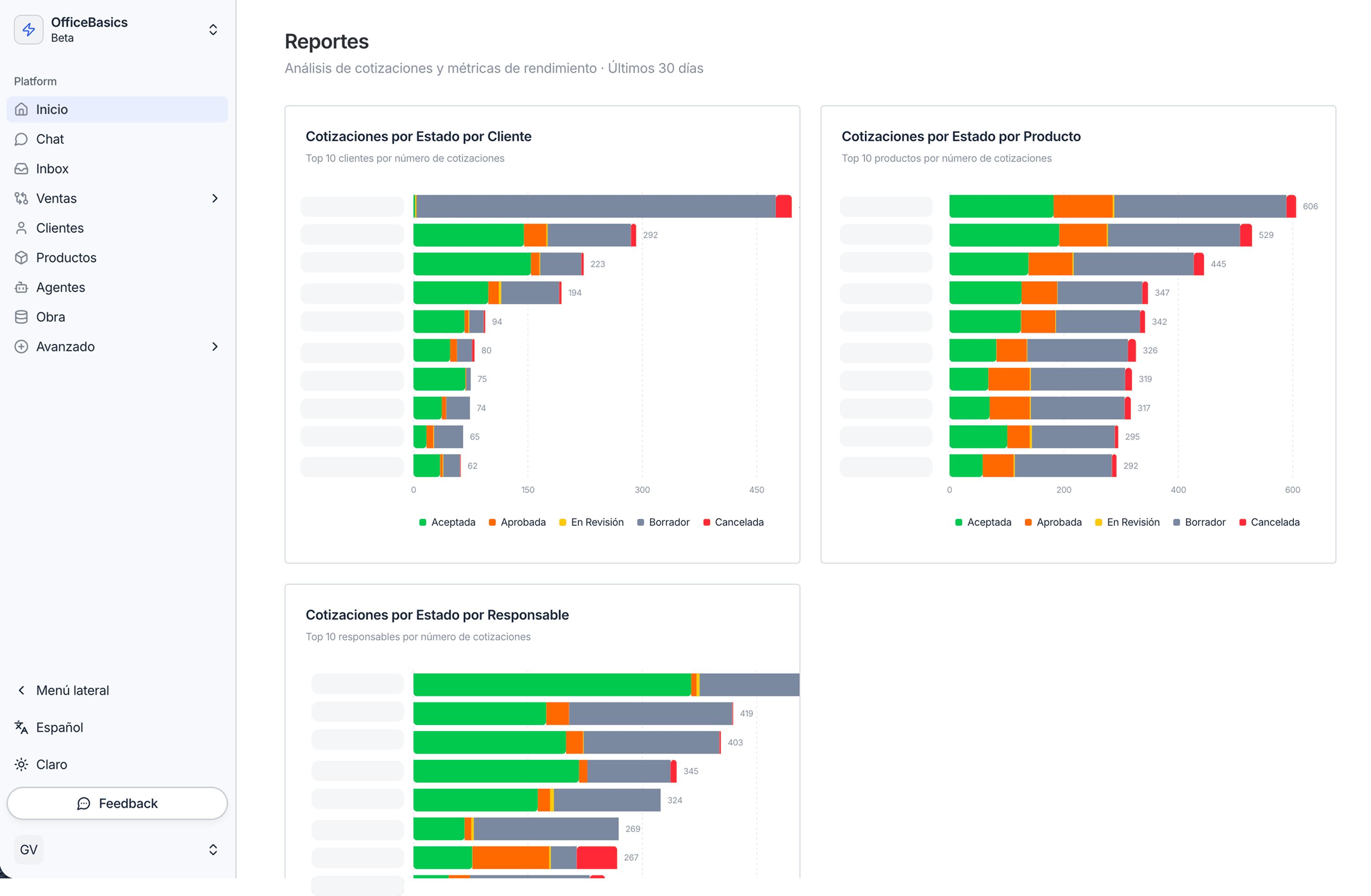Open the Inbox icon
The width and height of the screenshot is (1371, 896).
(x=21, y=168)
